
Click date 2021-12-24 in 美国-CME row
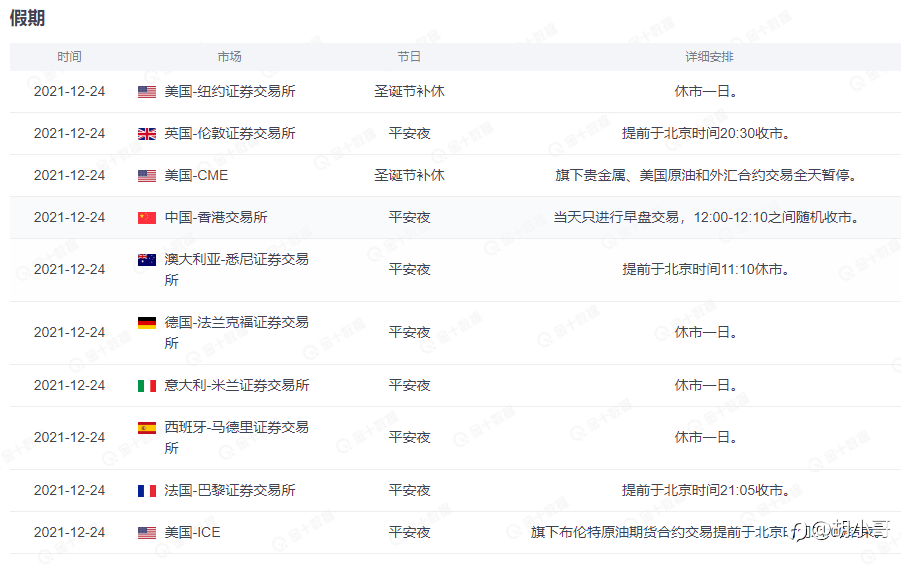[69, 175]
